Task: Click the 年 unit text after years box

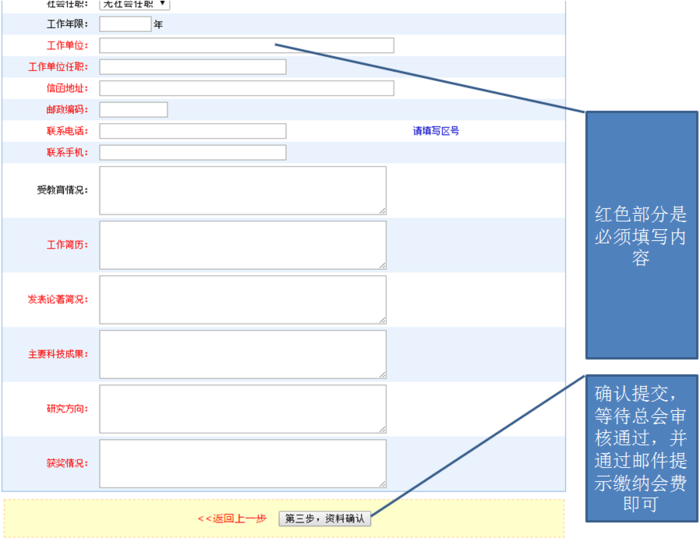Action: 158,25
